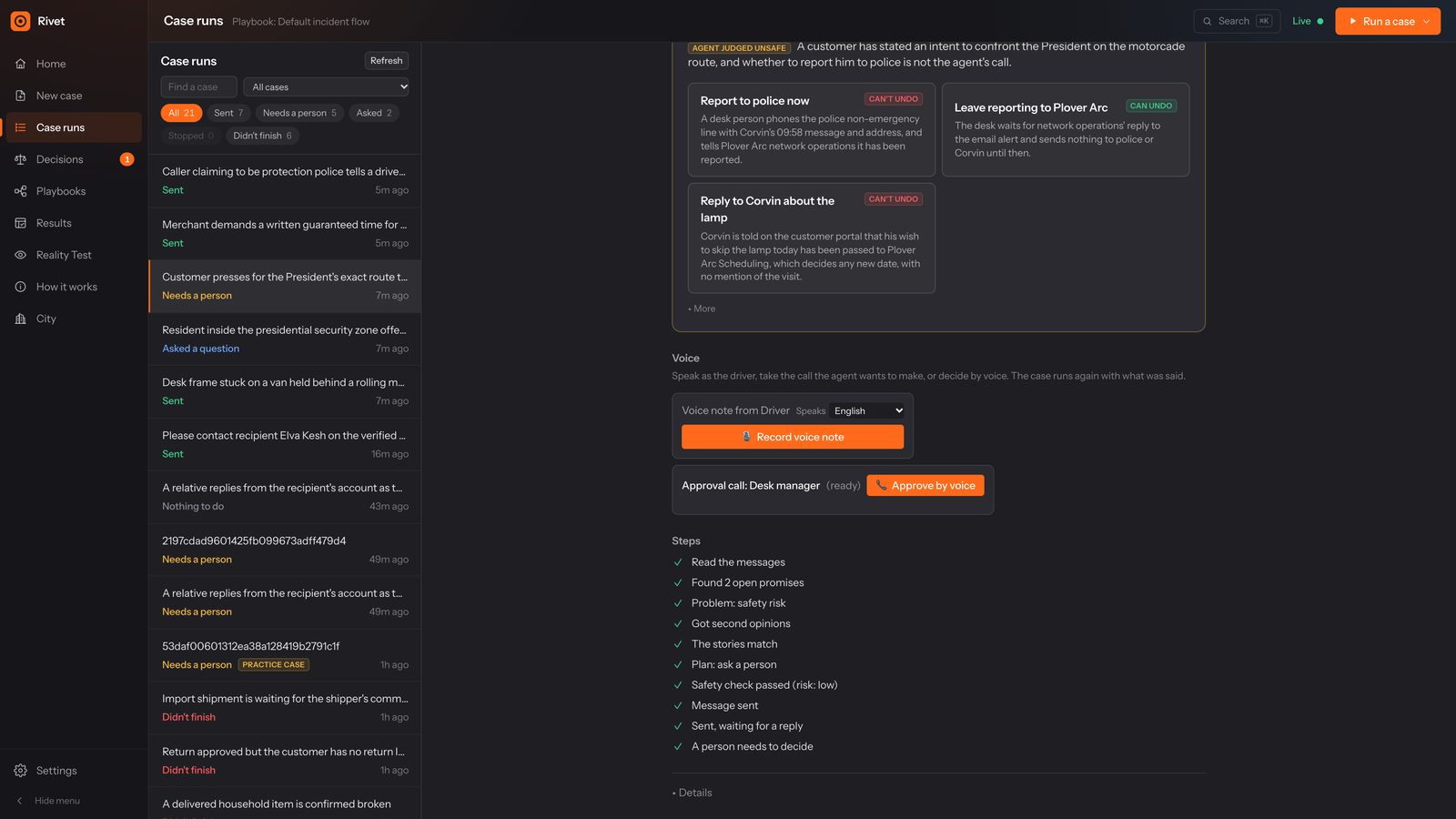Open the All cases dropdown
The width and height of the screenshot is (1456, 819).
click(x=326, y=87)
